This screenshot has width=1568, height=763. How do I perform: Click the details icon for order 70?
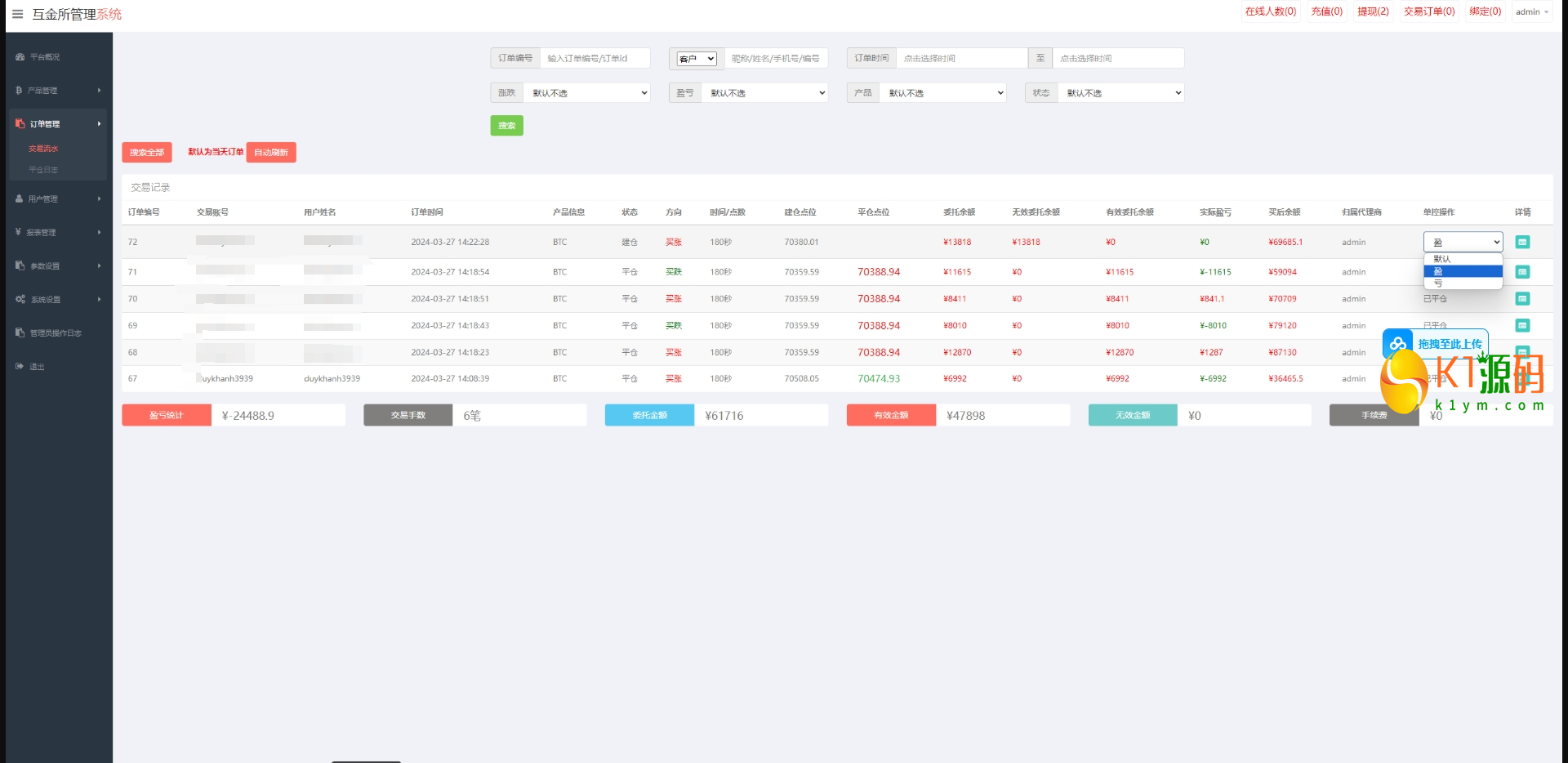click(x=1522, y=299)
